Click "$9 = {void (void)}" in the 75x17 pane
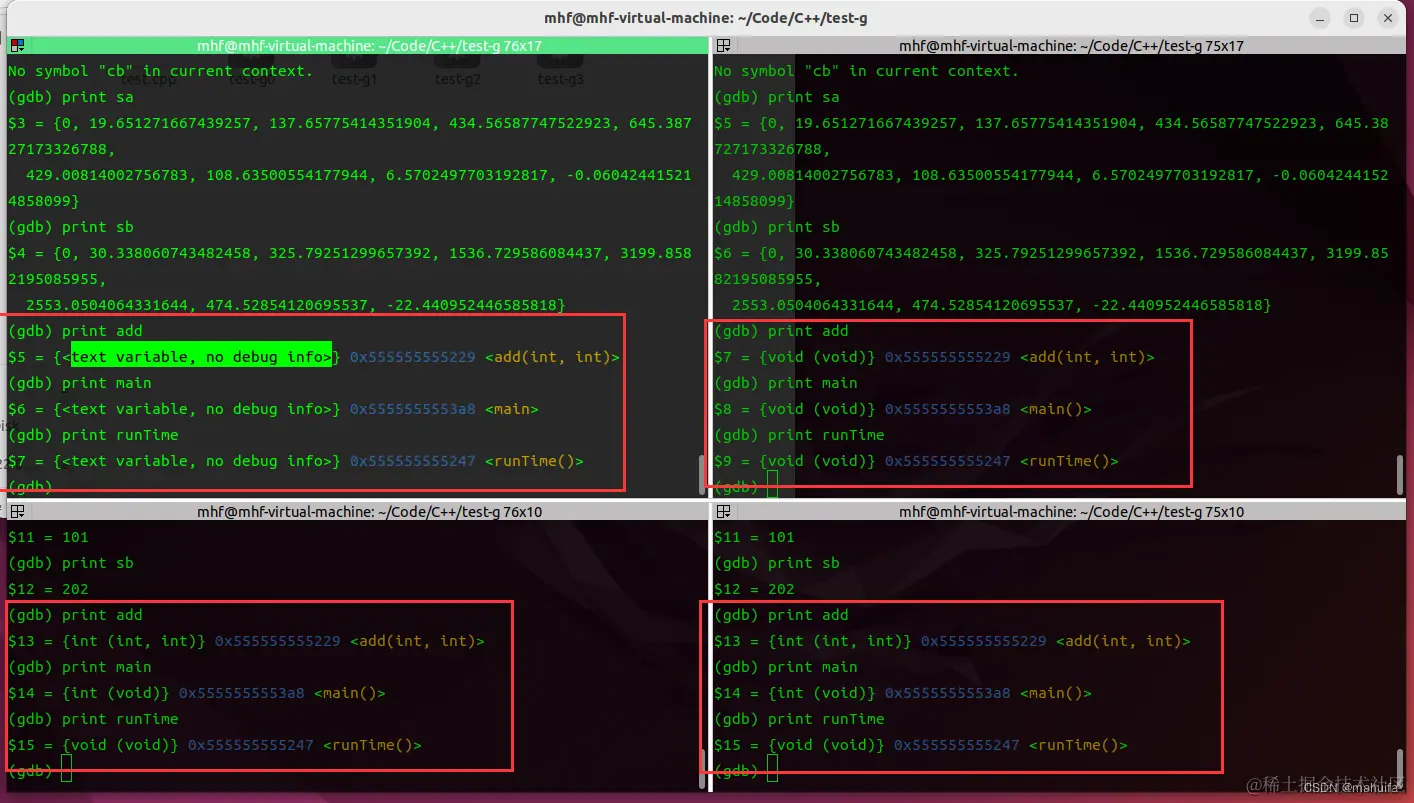This screenshot has height=803, width=1414. [795, 461]
